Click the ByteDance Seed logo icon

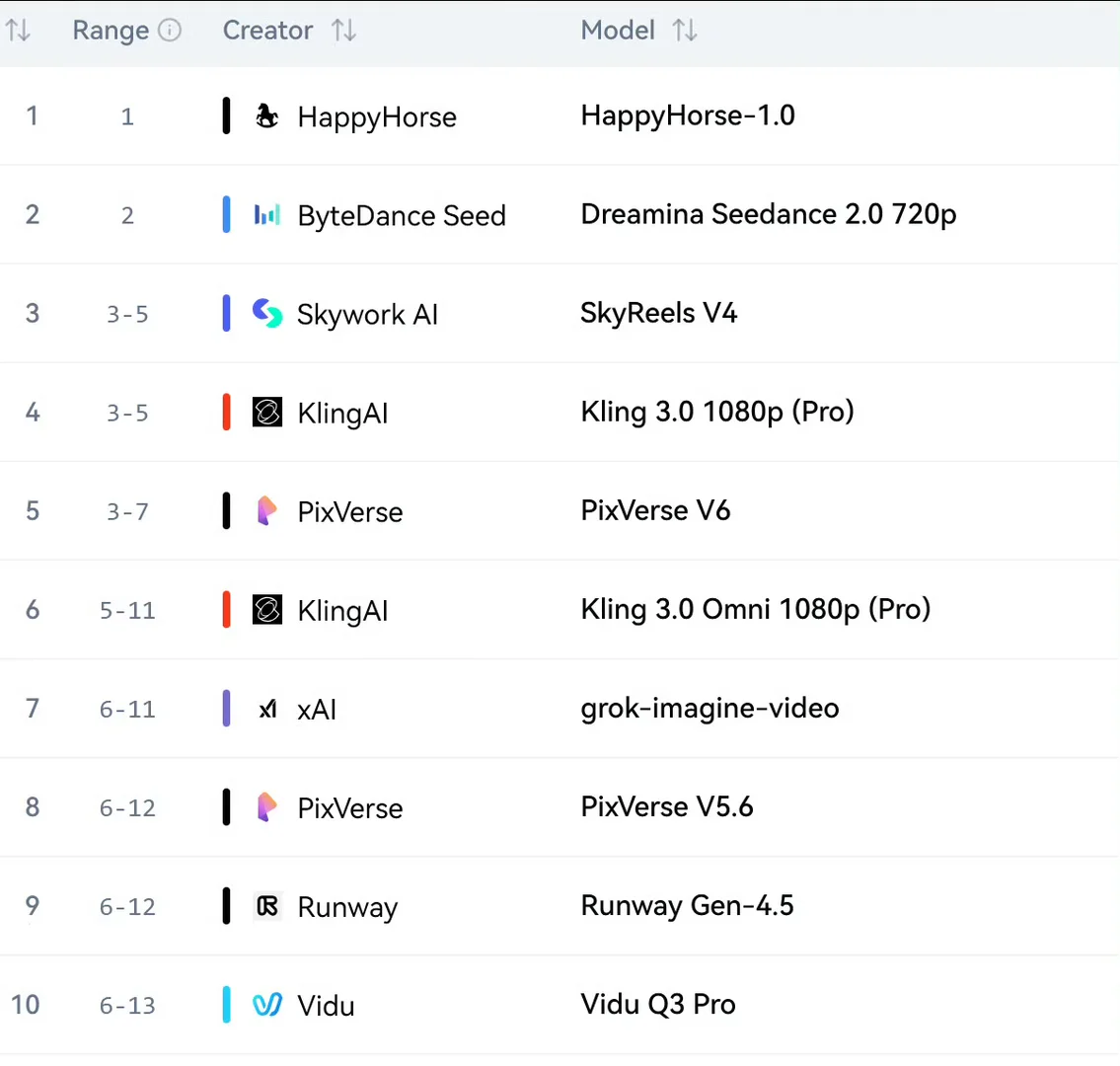click(267, 214)
